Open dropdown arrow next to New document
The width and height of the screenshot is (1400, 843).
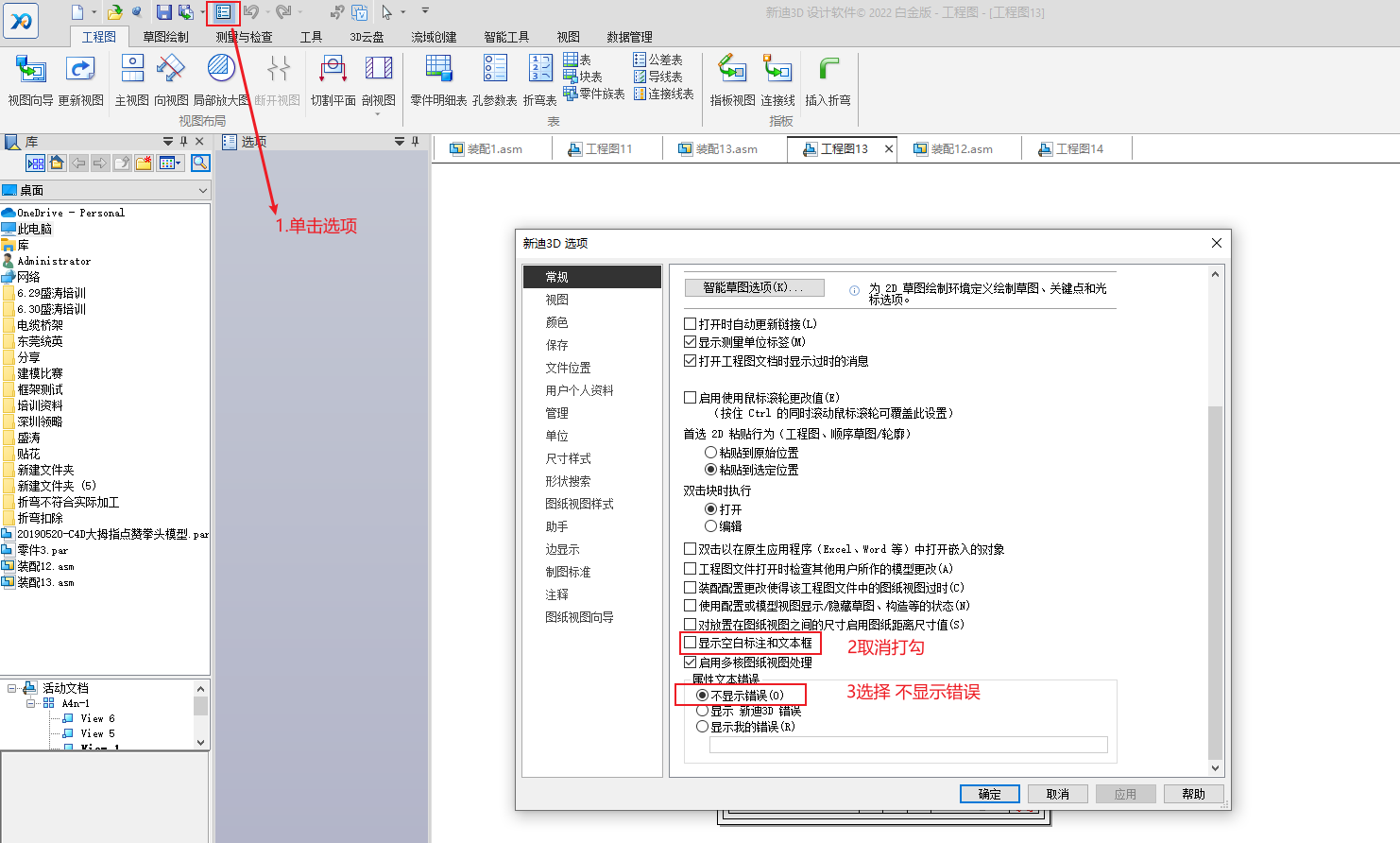pos(94,12)
